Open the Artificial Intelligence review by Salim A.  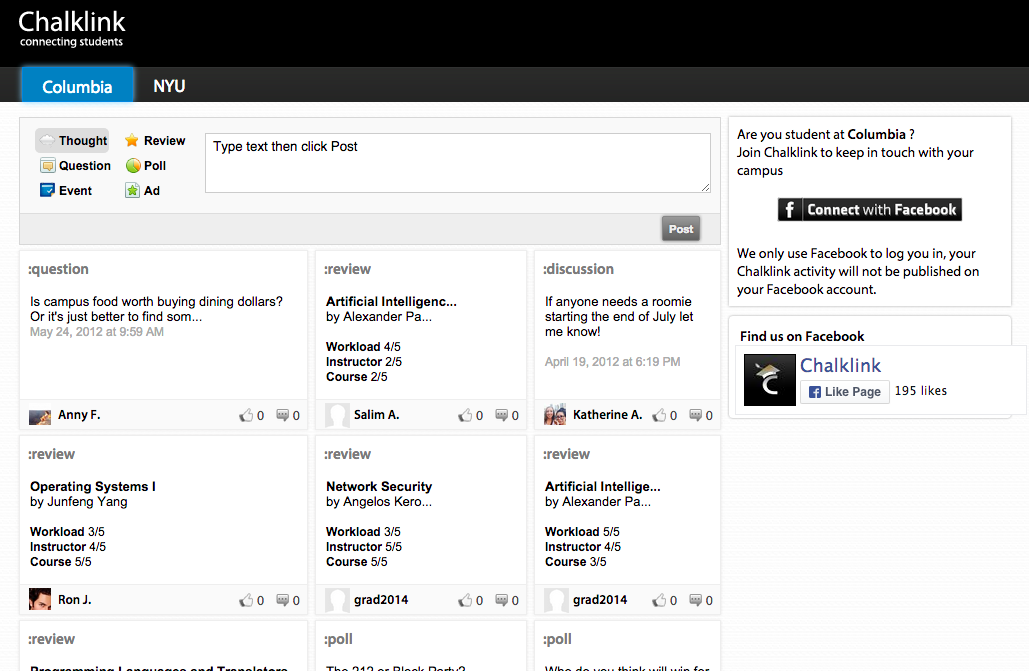391,301
